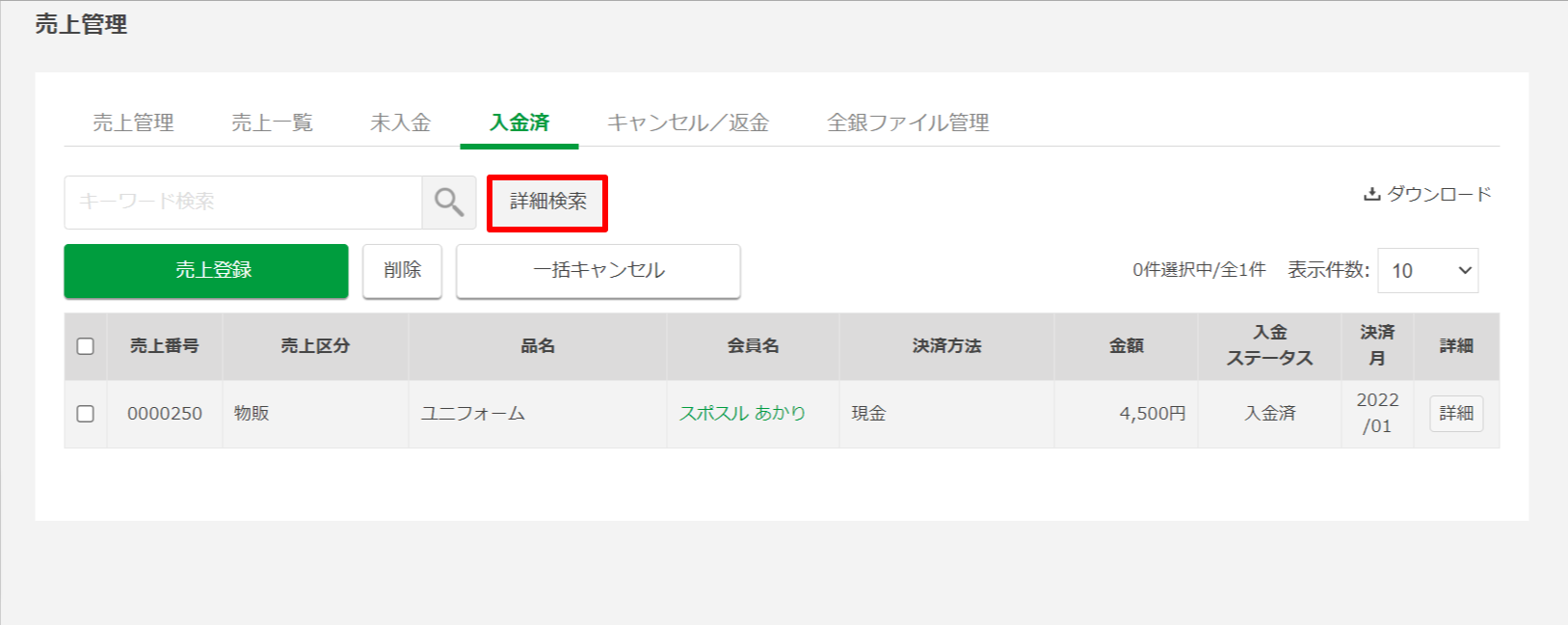1568x625 pixels.
Task: Click the 金額 column header
Action: 1127,345
